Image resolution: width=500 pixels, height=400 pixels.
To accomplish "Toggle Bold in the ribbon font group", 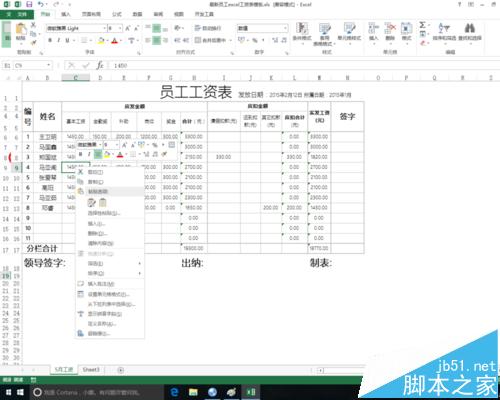I will [x=50, y=40].
